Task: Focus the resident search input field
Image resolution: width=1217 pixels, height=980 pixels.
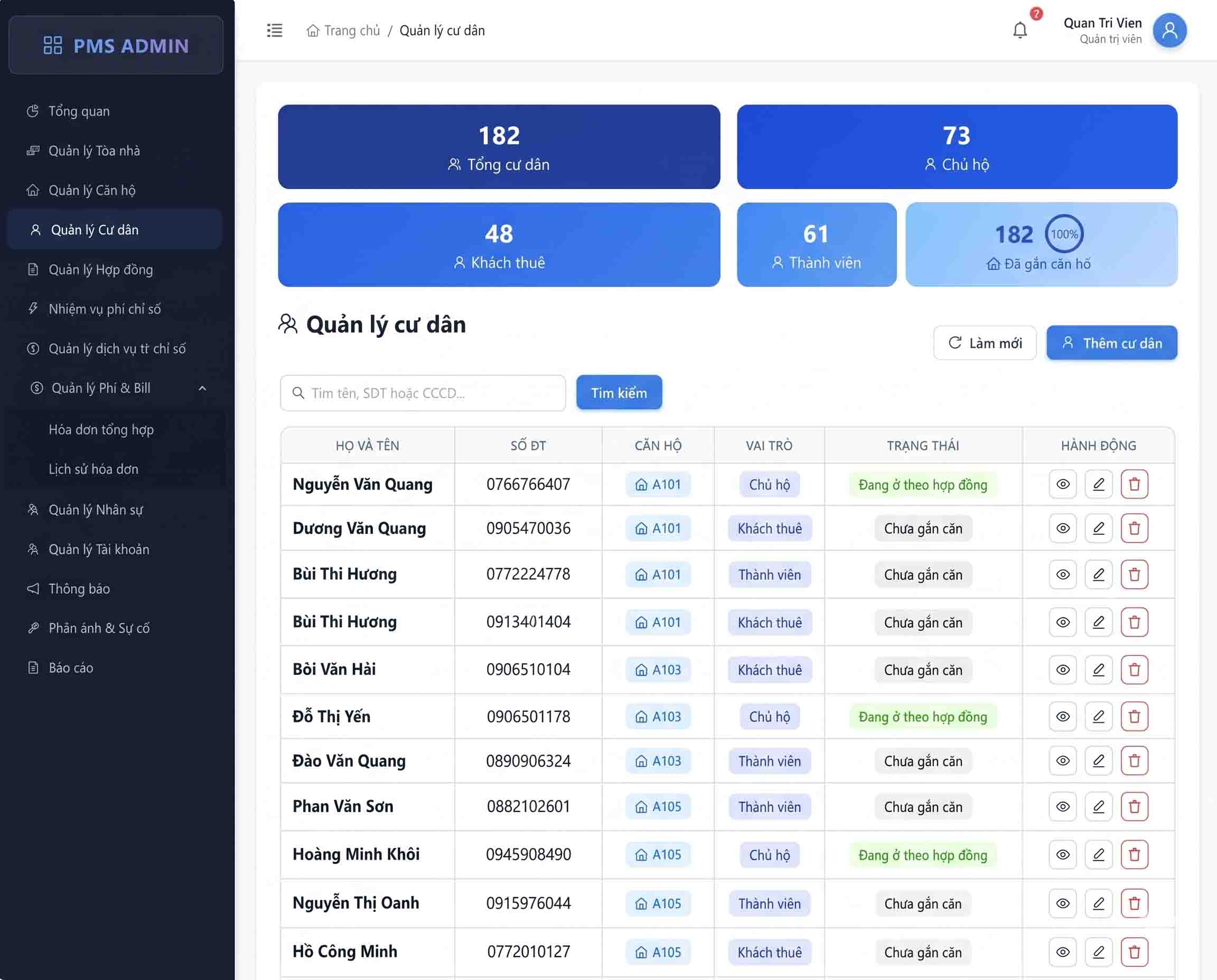Action: [423, 393]
